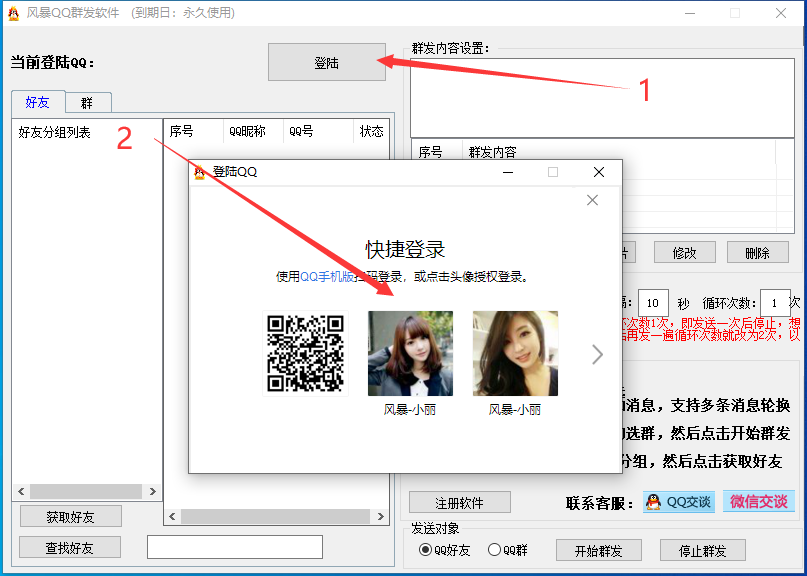Focus the friend search input field

[x=235, y=547]
